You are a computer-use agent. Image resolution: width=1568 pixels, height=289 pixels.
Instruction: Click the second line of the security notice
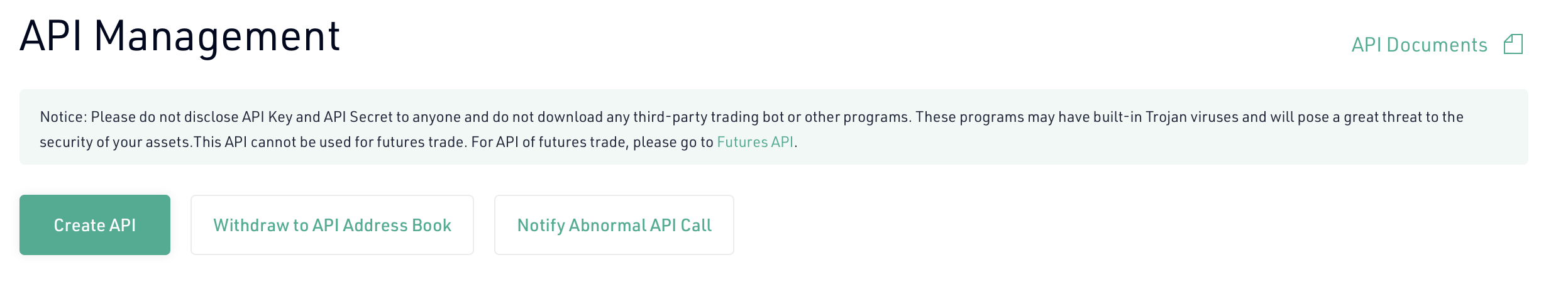[418, 142]
